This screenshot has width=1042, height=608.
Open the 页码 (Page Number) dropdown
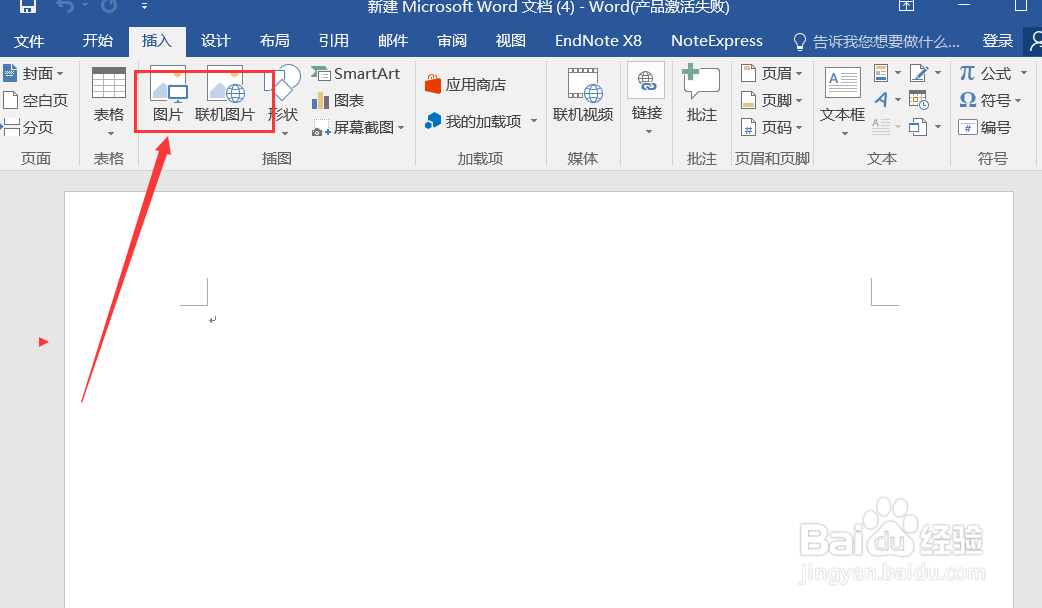point(772,127)
